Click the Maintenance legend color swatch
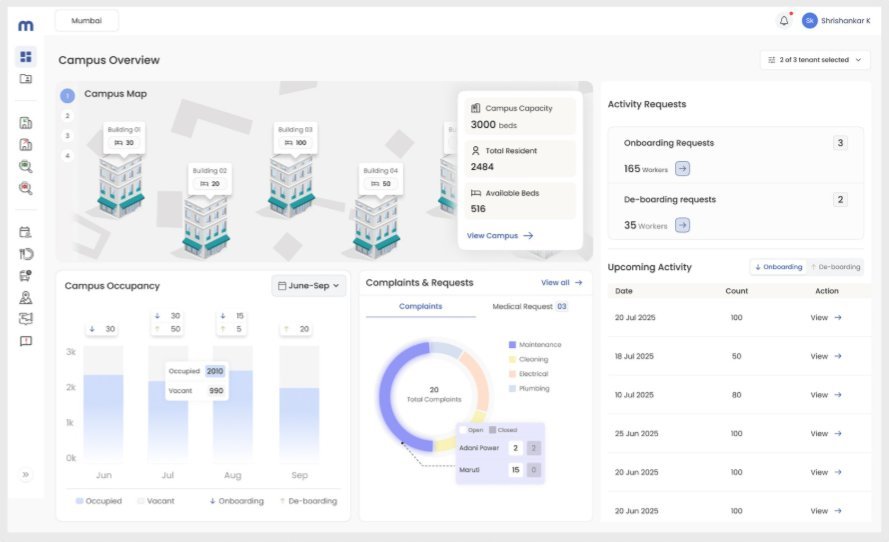 pyautogui.click(x=512, y=345)
